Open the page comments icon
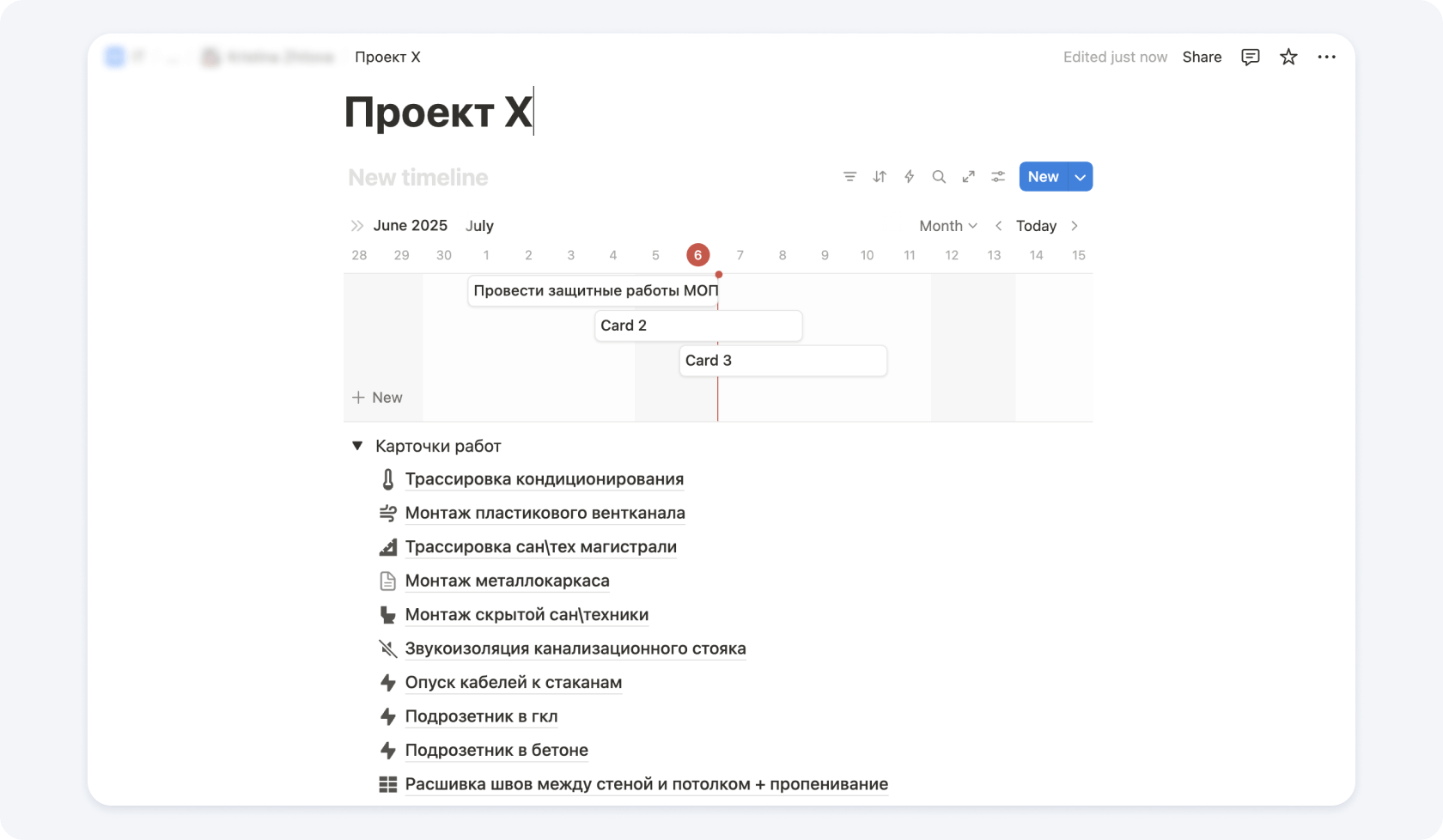The height and width of the screenshot is (840, 1443). pos(1250,57)
